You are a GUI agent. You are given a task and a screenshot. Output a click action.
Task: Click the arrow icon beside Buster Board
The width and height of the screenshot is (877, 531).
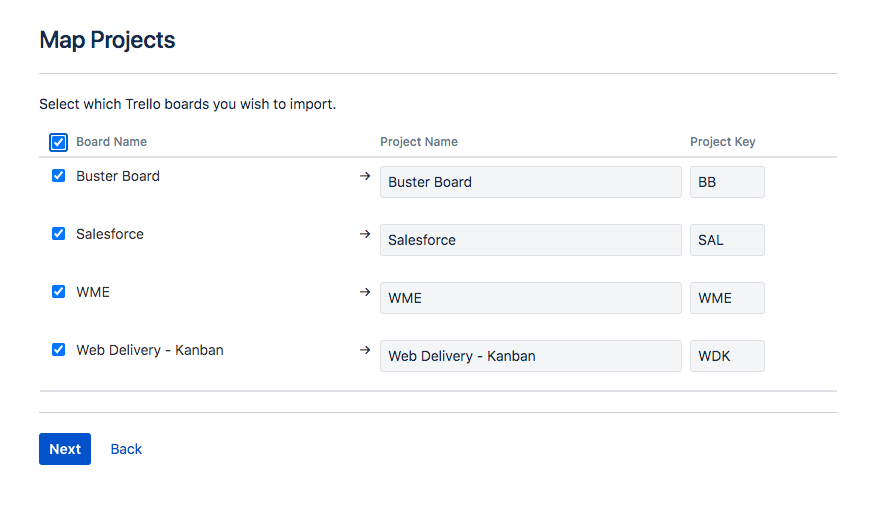click(x=365, y=176)
